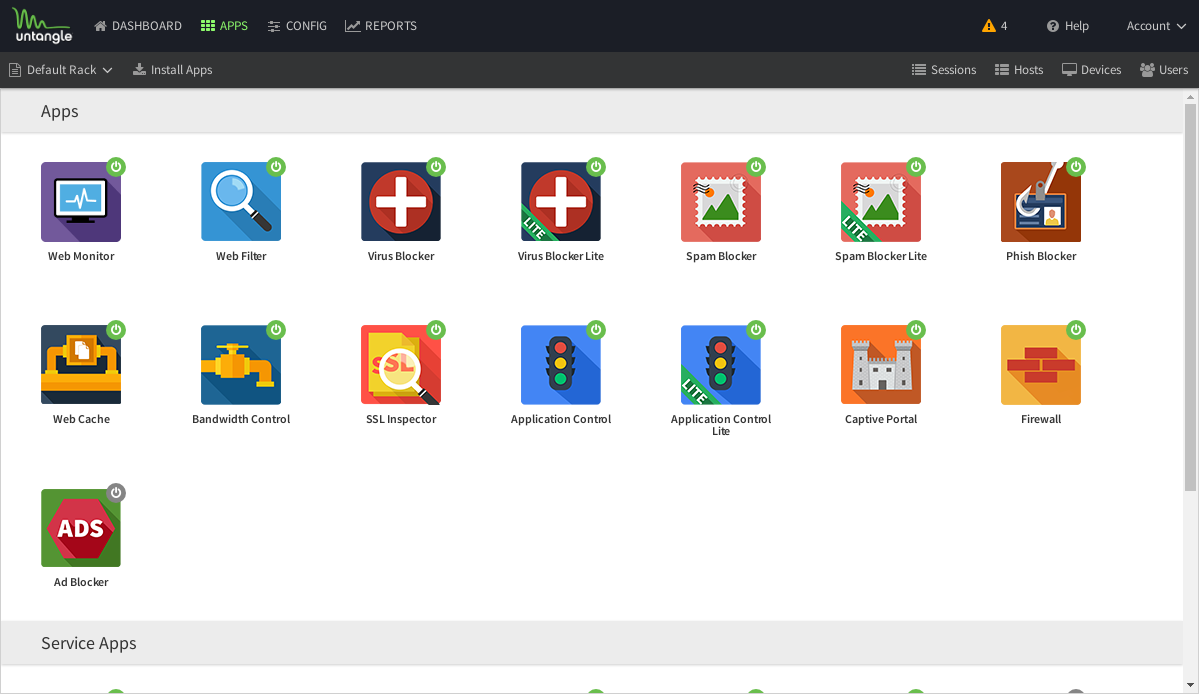Open the Bandwidth Control app
Screen dimensions: 1199x694
pos(241,365)
